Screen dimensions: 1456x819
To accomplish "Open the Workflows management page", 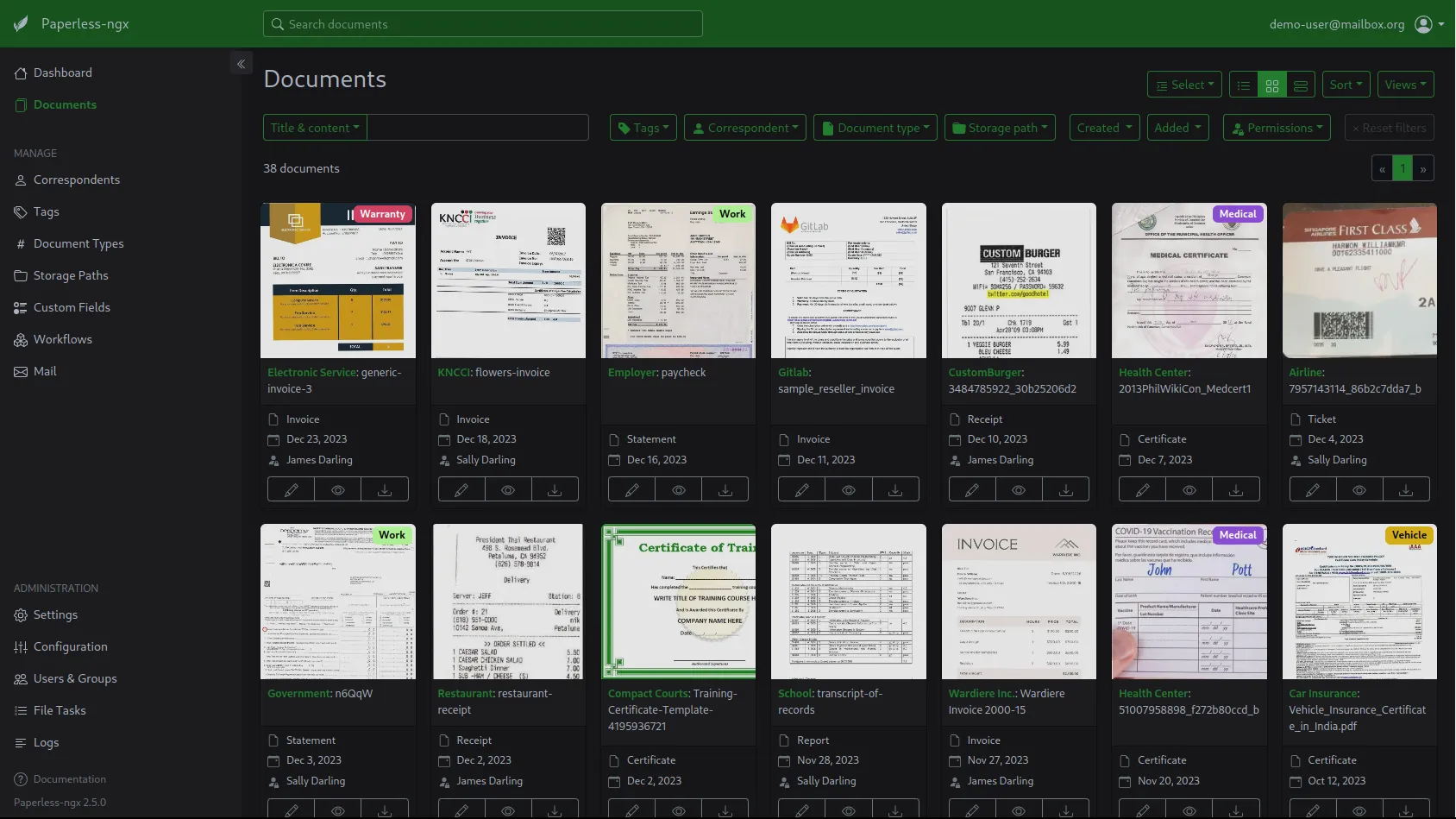I will click(x=63, y=339).
